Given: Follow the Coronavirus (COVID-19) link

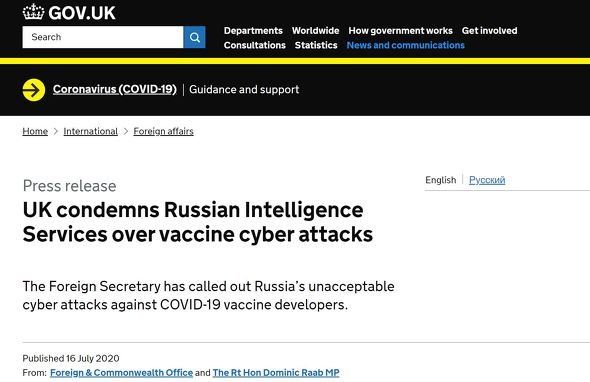Looking at the screenshot, I should pos(115,90).
